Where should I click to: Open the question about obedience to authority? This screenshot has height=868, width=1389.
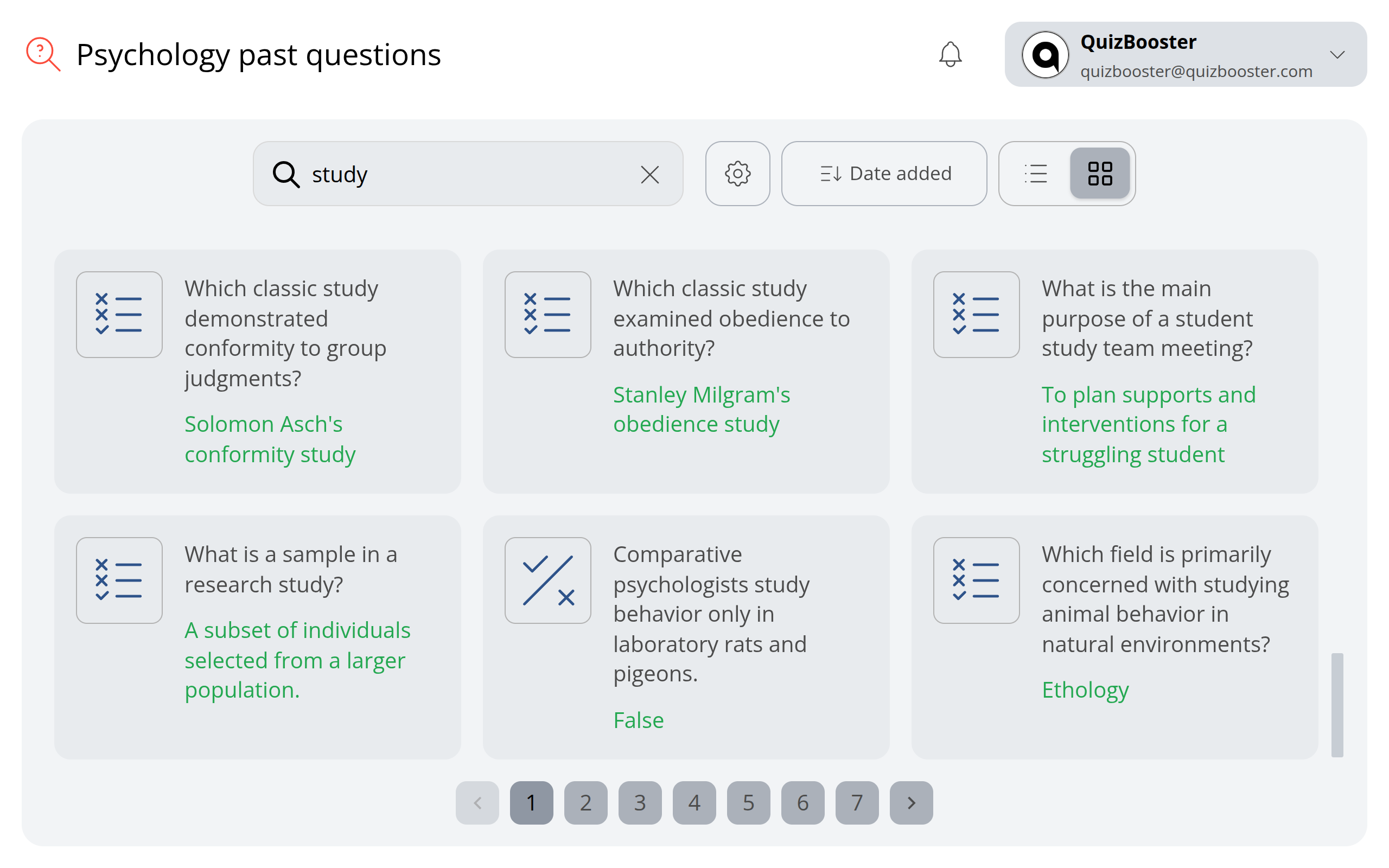tap(731, 318)
